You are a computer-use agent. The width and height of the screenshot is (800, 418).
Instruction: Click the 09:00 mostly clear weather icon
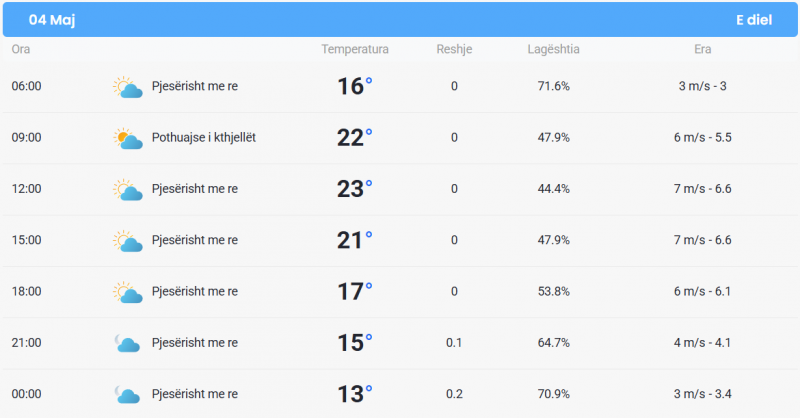click(128, 138)
